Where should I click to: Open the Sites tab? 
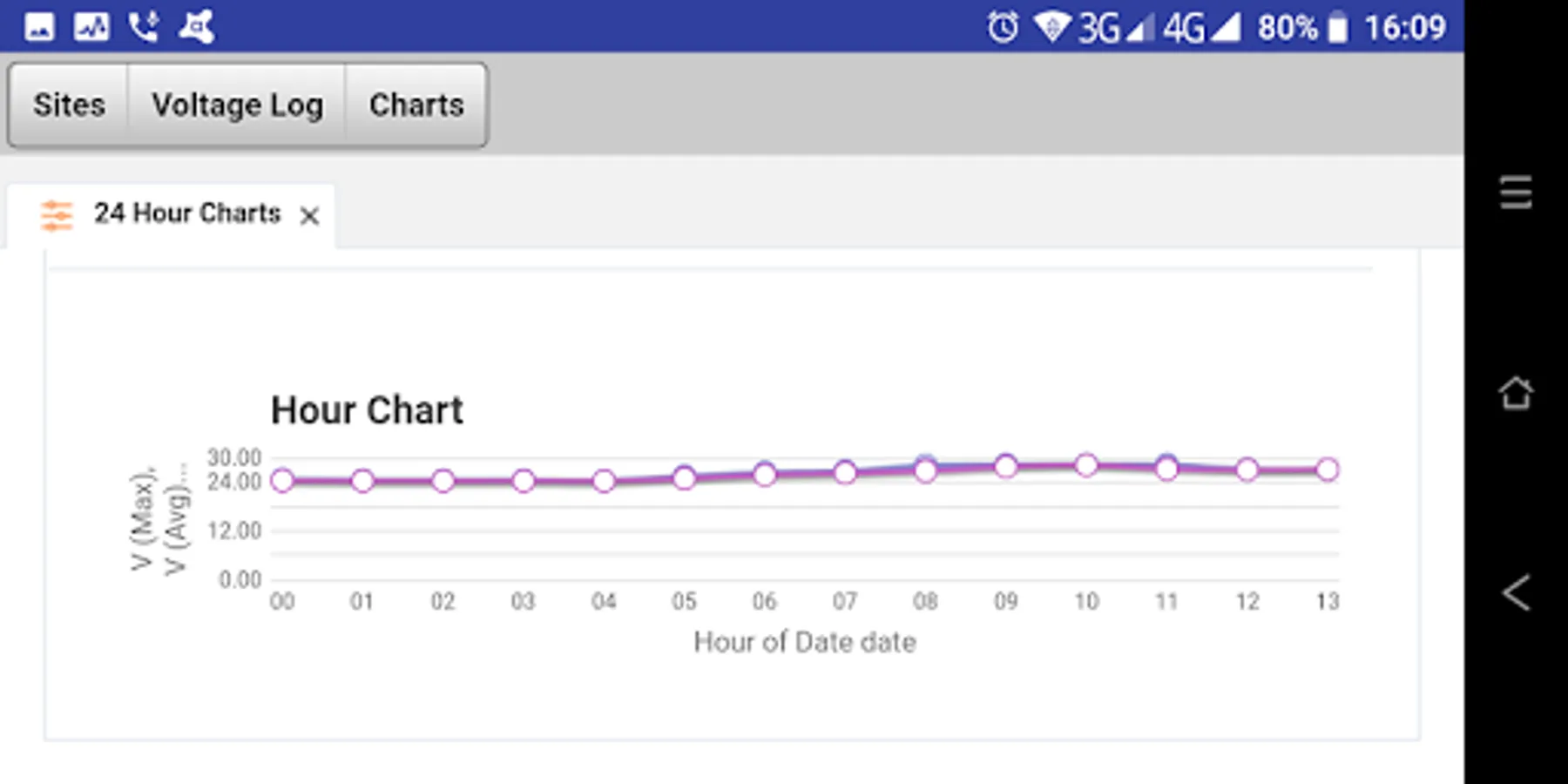click(69, 105)
